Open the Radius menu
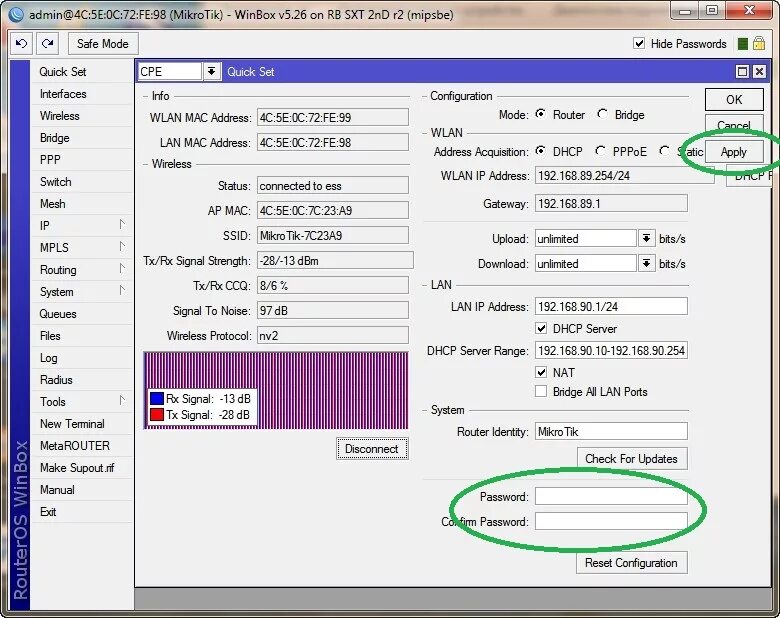The height and width of the screenshot is (618, 780). click(x=82, y=380)
